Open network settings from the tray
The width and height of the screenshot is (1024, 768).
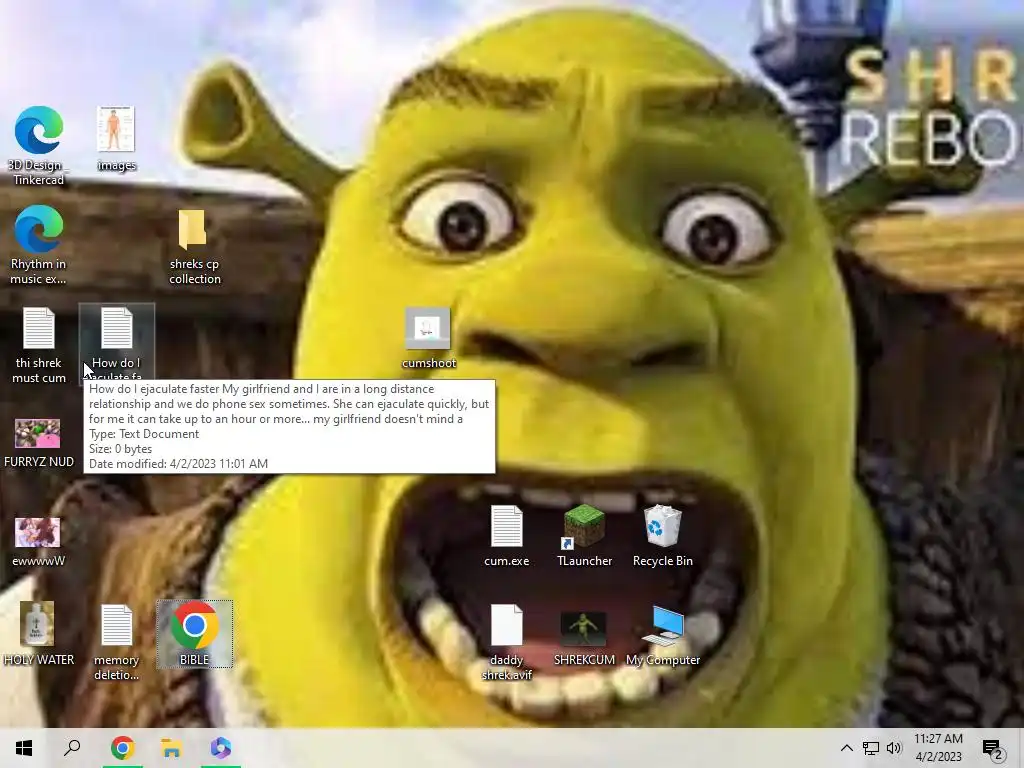click(871, 748)
